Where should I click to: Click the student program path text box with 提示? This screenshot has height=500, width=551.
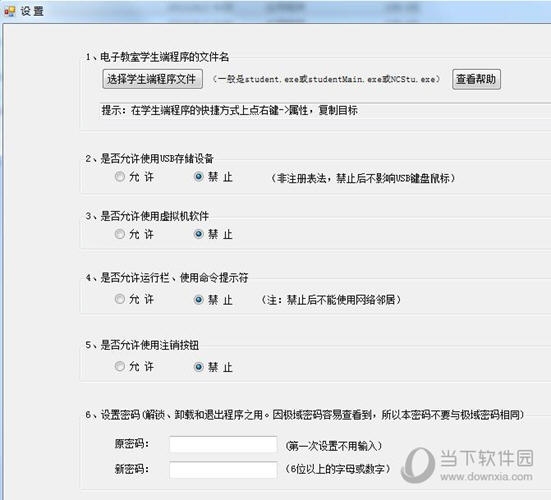coord(325,110)
